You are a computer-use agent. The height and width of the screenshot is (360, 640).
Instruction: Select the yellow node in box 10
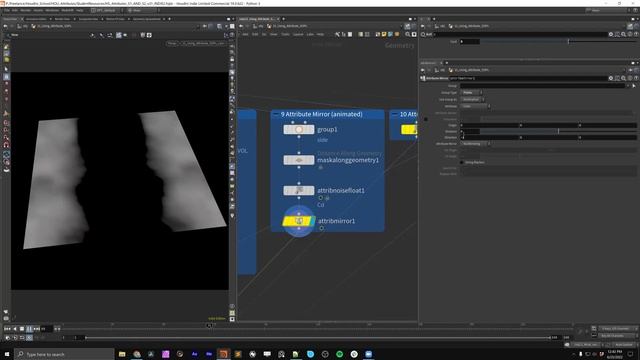pyautogui.click(x=409, y=129)
